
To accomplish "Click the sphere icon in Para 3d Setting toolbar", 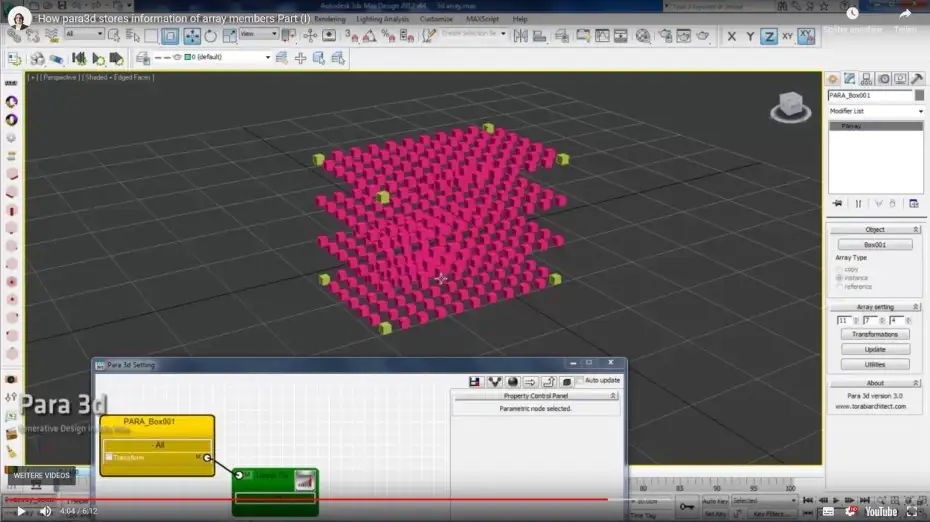I will coord(513,381).
